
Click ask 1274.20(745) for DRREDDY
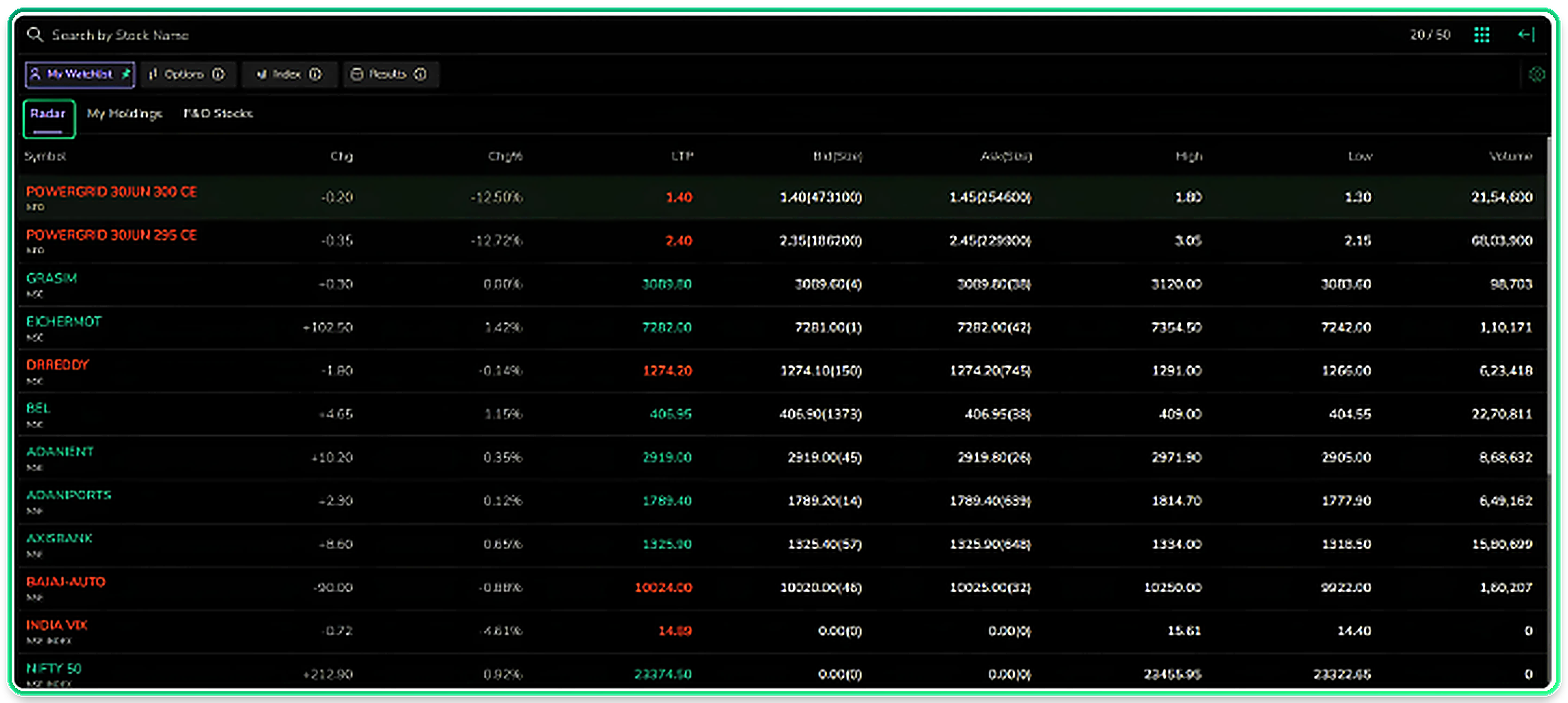tap(991, 371)
